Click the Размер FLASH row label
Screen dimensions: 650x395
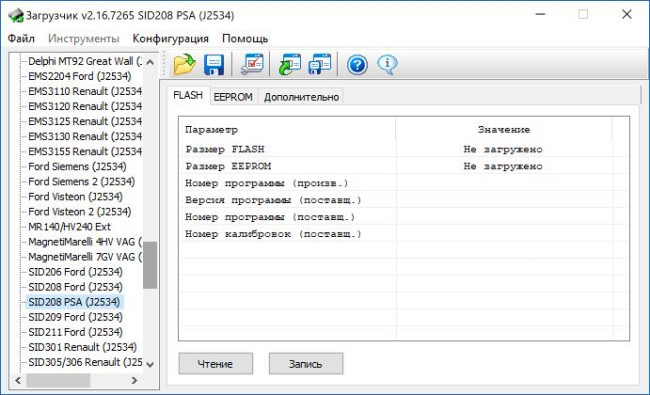click(225, 149)
